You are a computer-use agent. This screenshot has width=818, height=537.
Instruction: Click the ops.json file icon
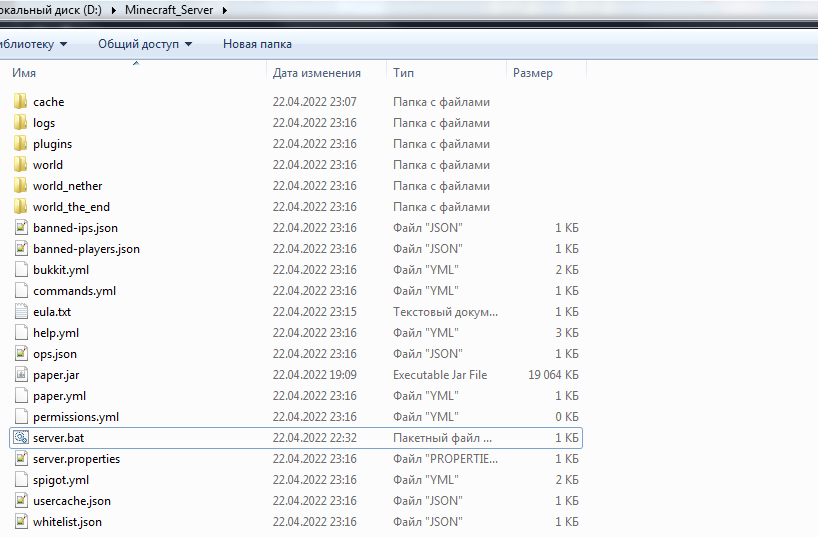point(21,353)
